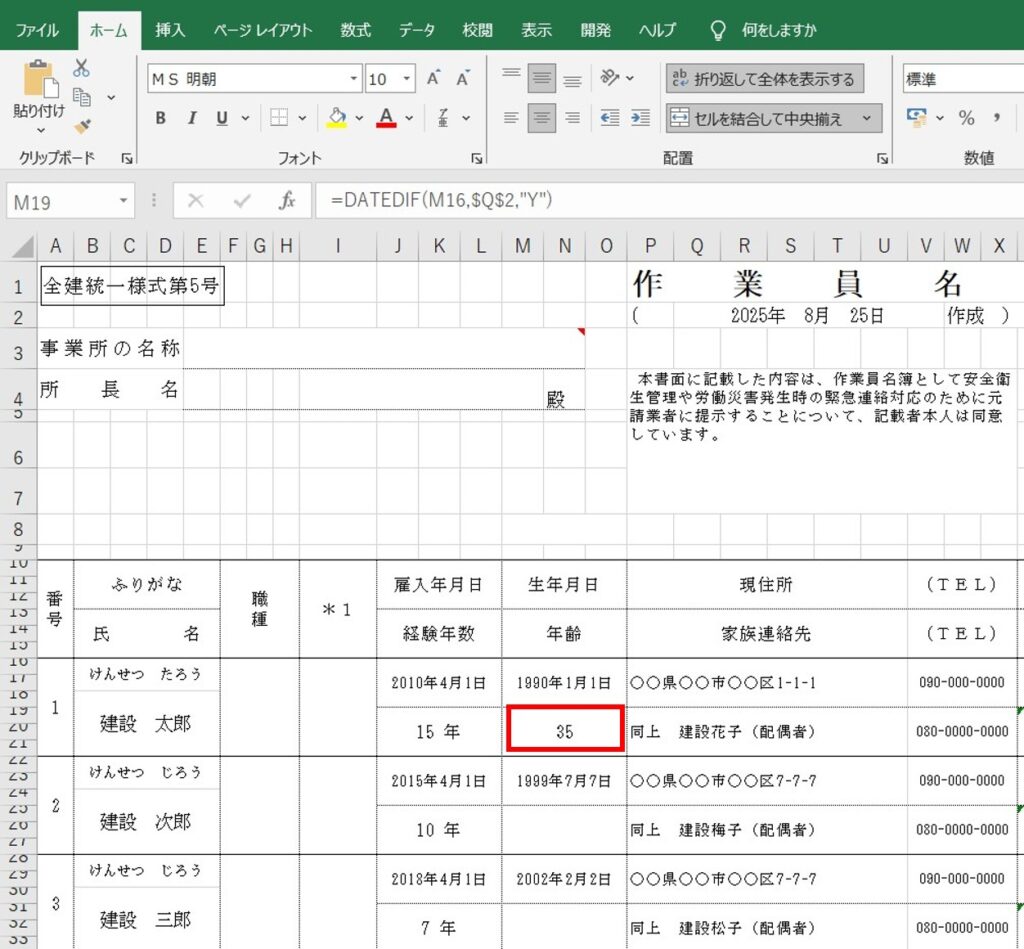
Task: Toggle middle vertical alignment
Action: [x=541, y=78]
